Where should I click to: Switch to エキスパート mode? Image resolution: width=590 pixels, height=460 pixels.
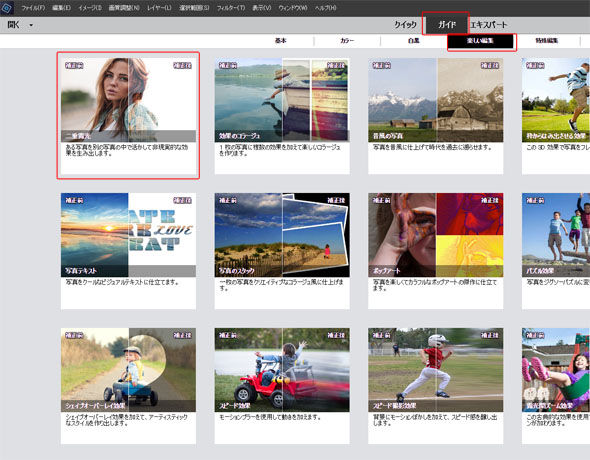pos(489,25)
